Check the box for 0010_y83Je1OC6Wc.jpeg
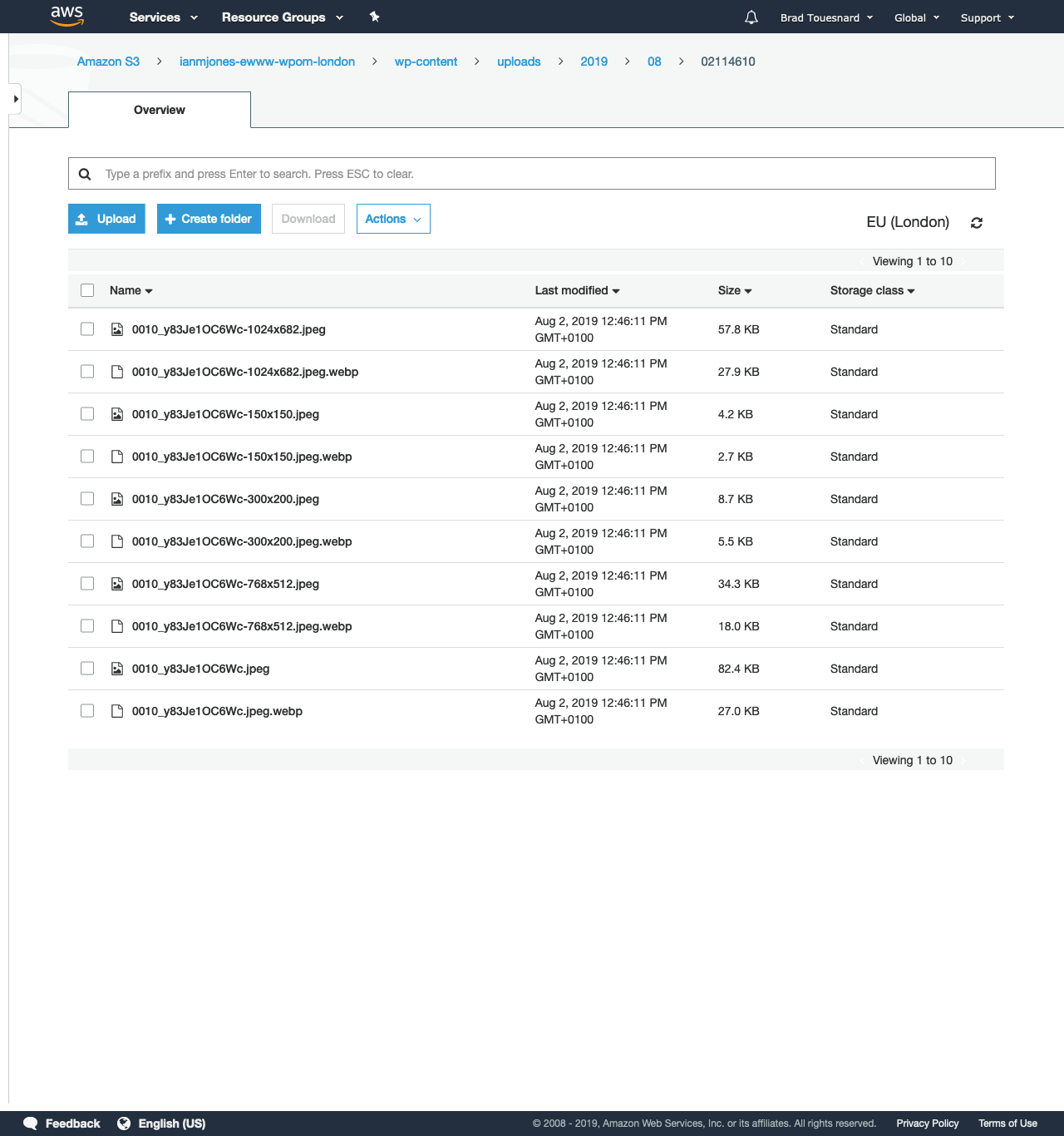The image size is (1064, 1136). 87,669
